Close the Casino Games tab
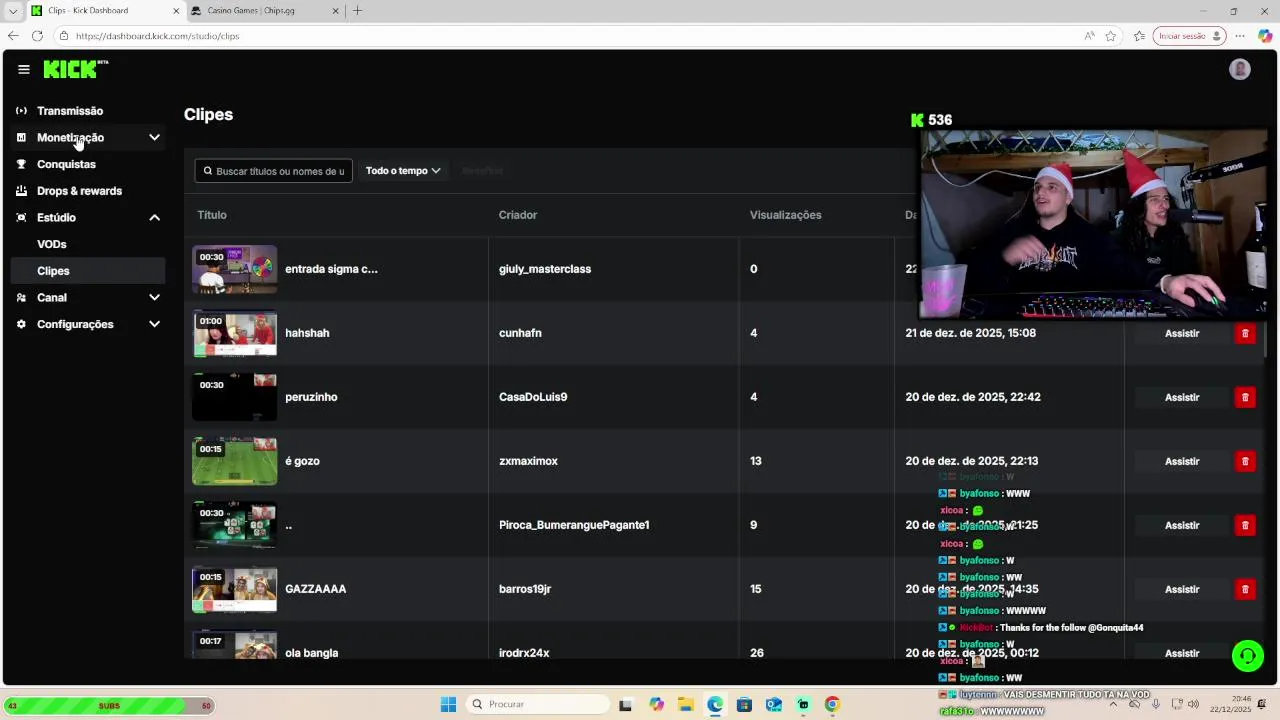1280x720 pixels. pyautogui.click(x=335, y=11)
